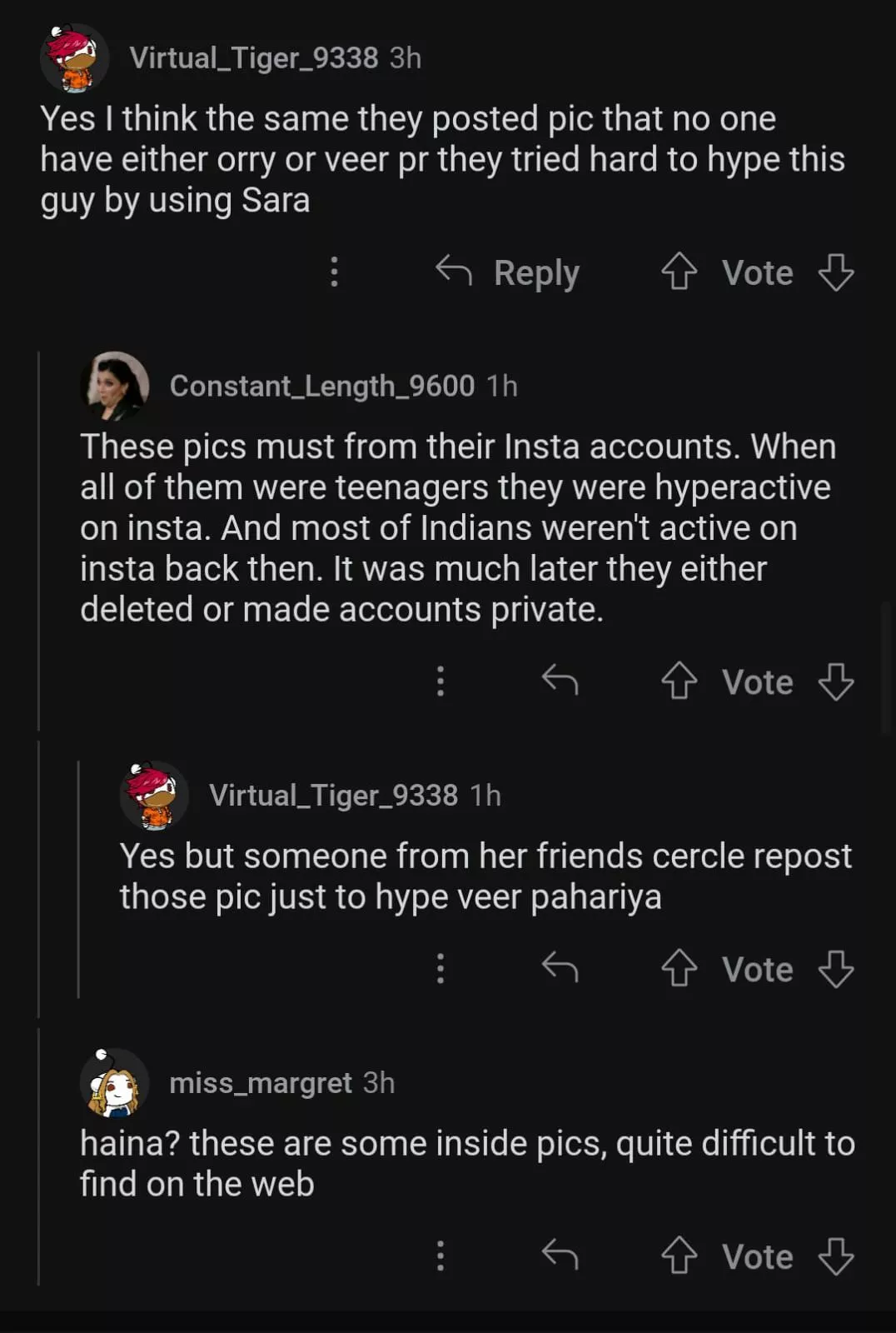Screen dimensions: 896x1333
Task: Upvote miss_margret's inside pics comment
Action: [679, 1256]
